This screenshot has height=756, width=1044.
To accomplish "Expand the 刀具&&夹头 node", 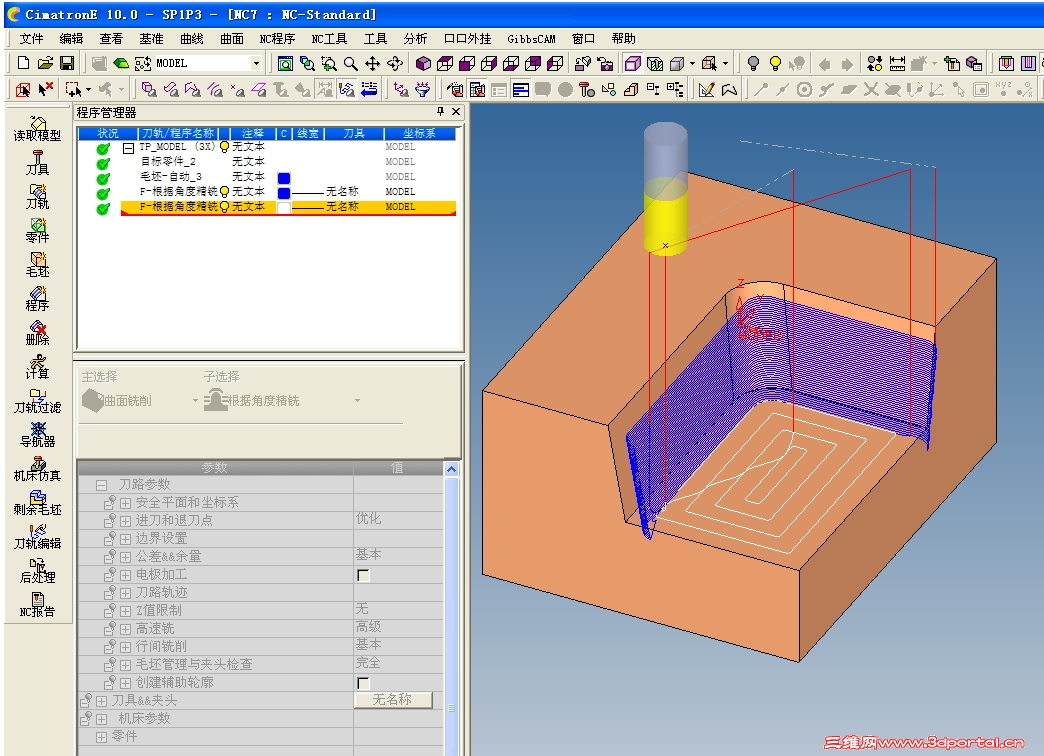I will (x=101, y=701).
